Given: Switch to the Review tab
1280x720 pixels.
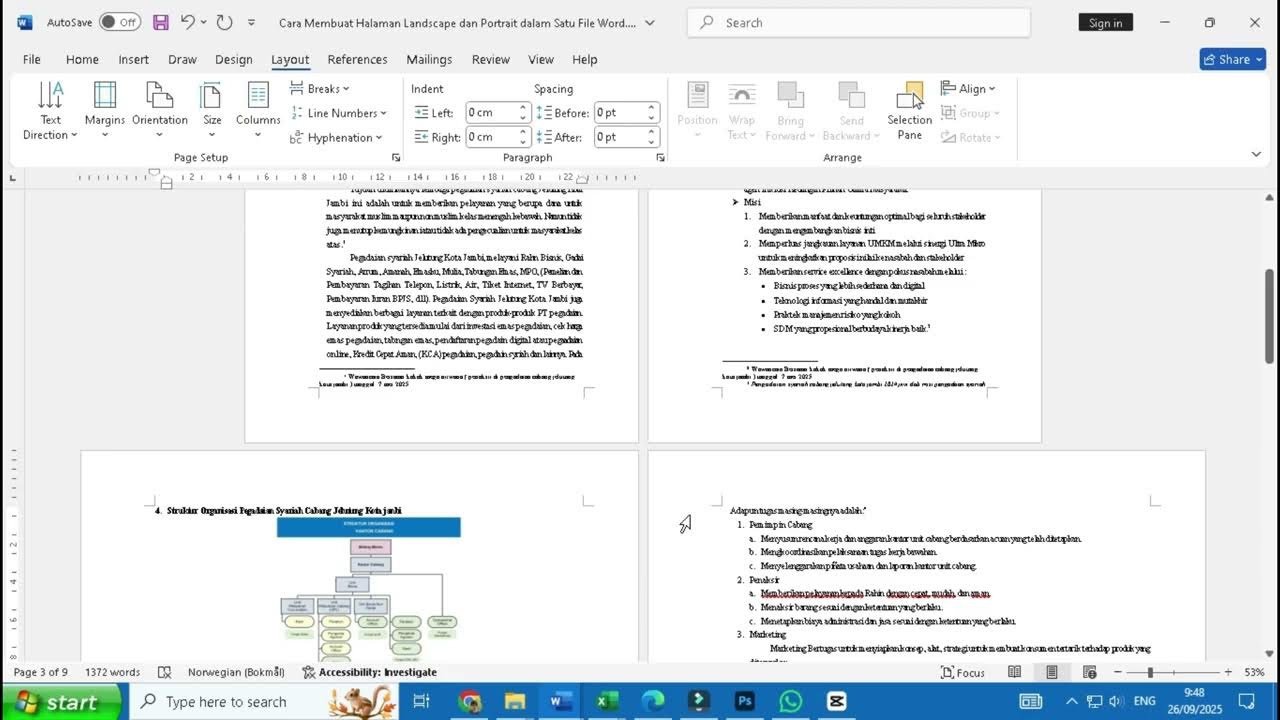Looking at the screenshot, I should coord(490,59).
